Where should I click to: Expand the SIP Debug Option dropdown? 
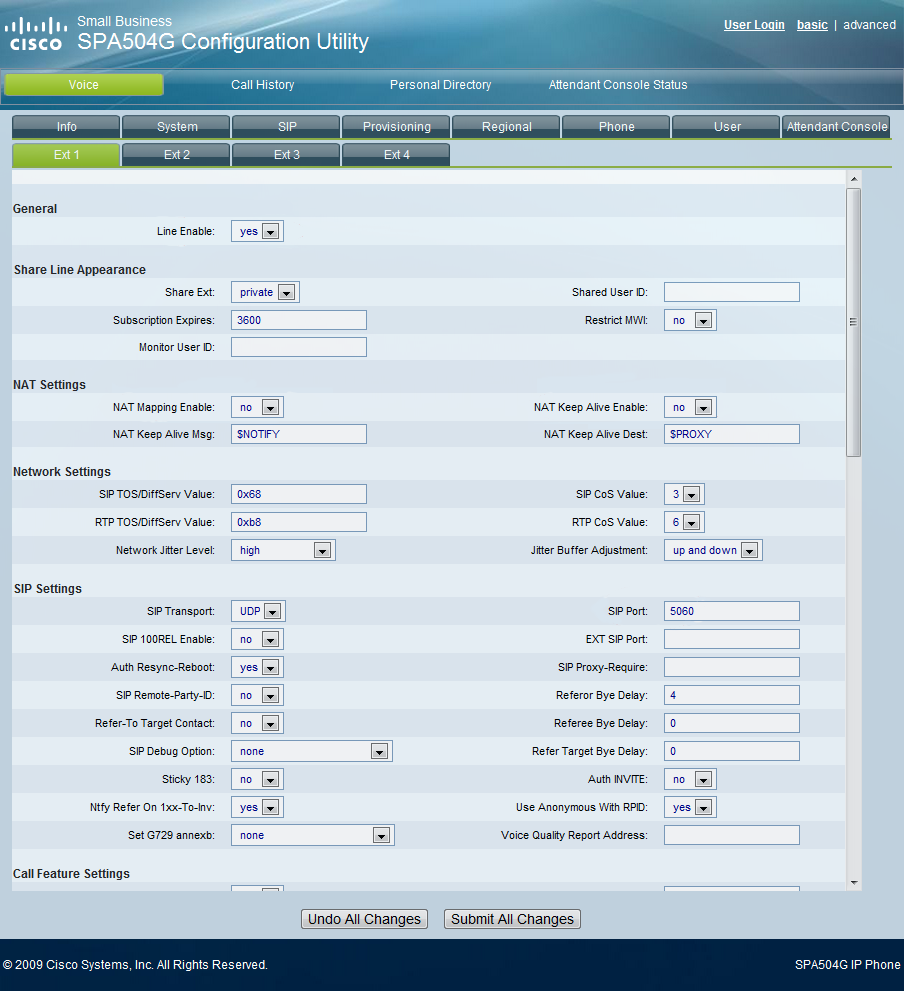click(311, 752)
